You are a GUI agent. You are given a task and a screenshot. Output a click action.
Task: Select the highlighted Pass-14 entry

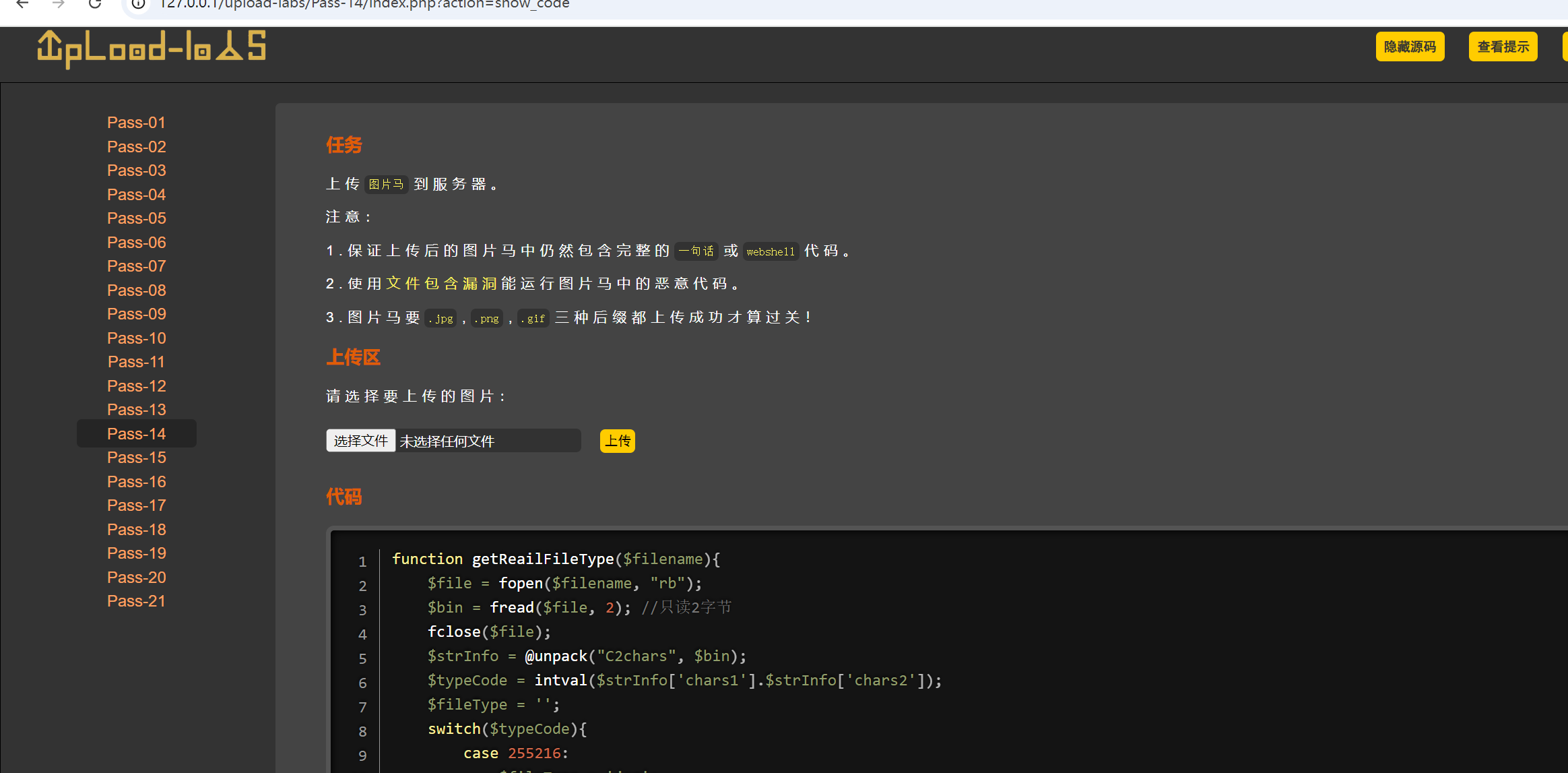[x=136, y=434]
